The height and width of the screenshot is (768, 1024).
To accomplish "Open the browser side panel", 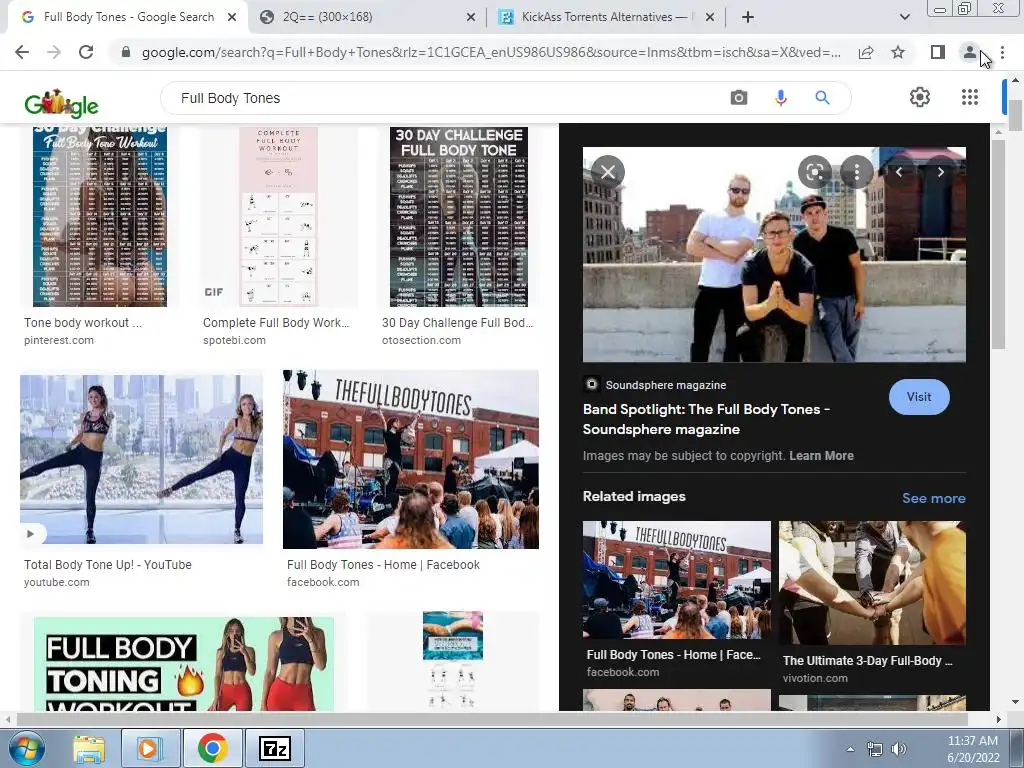I will [x=938, y=52].
